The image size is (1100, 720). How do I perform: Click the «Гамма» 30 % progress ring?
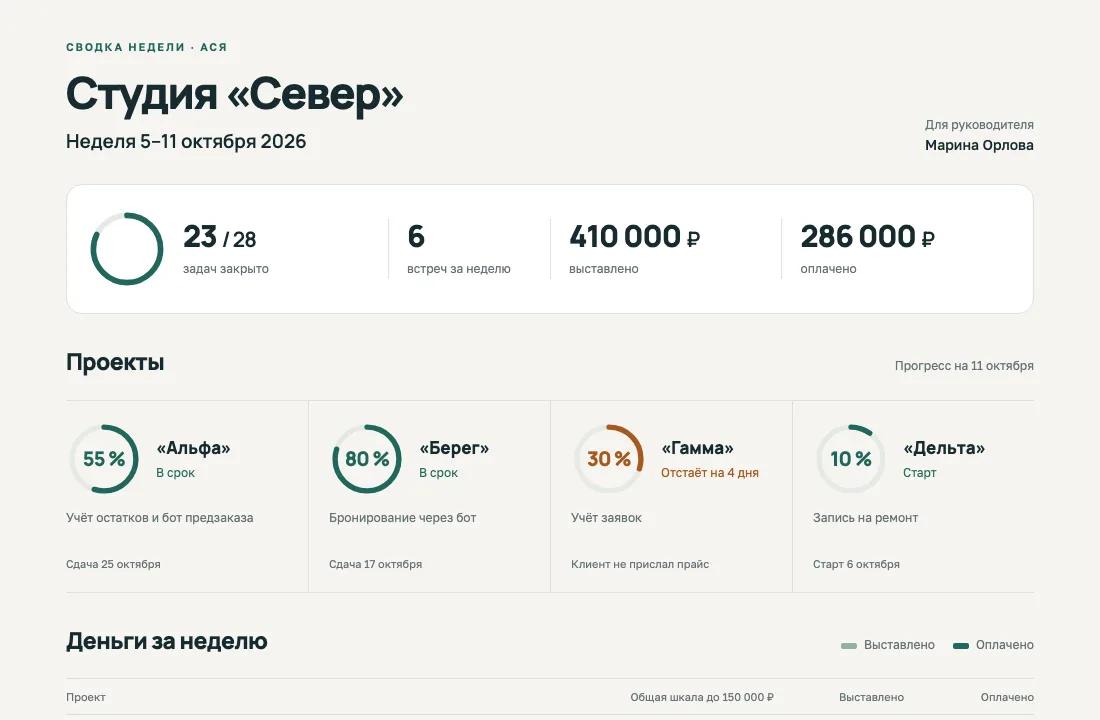[609, 459]
